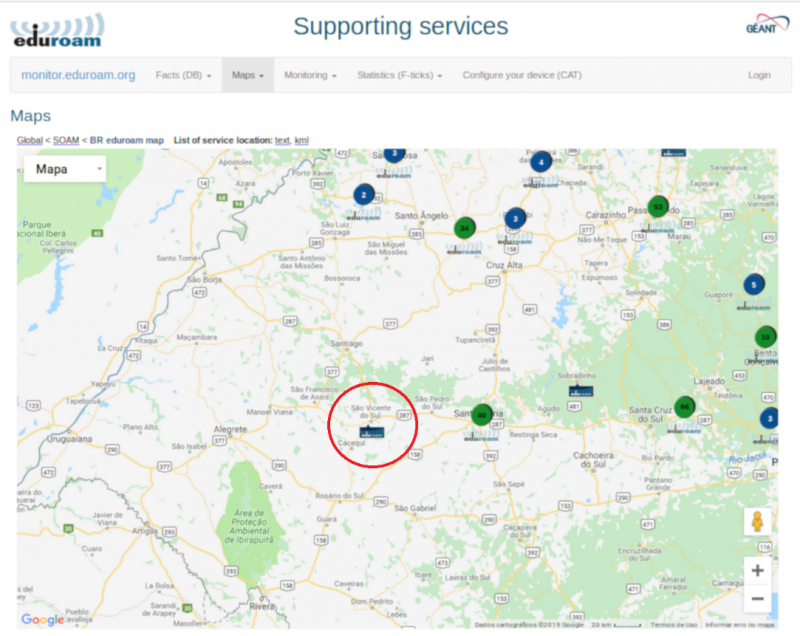This screenshot has width=800, height=636.
Task: Open the kml service location link
Action: point(302,140)
